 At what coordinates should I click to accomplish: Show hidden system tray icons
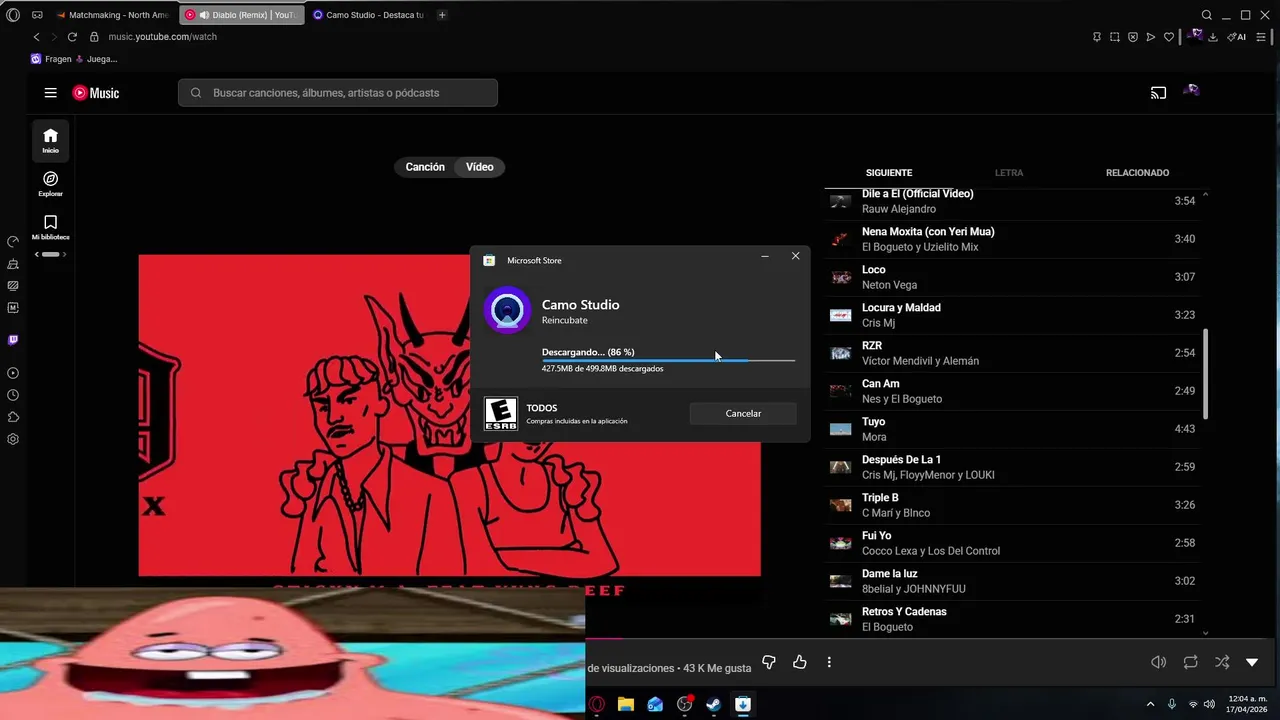[x=1150, y=704]
